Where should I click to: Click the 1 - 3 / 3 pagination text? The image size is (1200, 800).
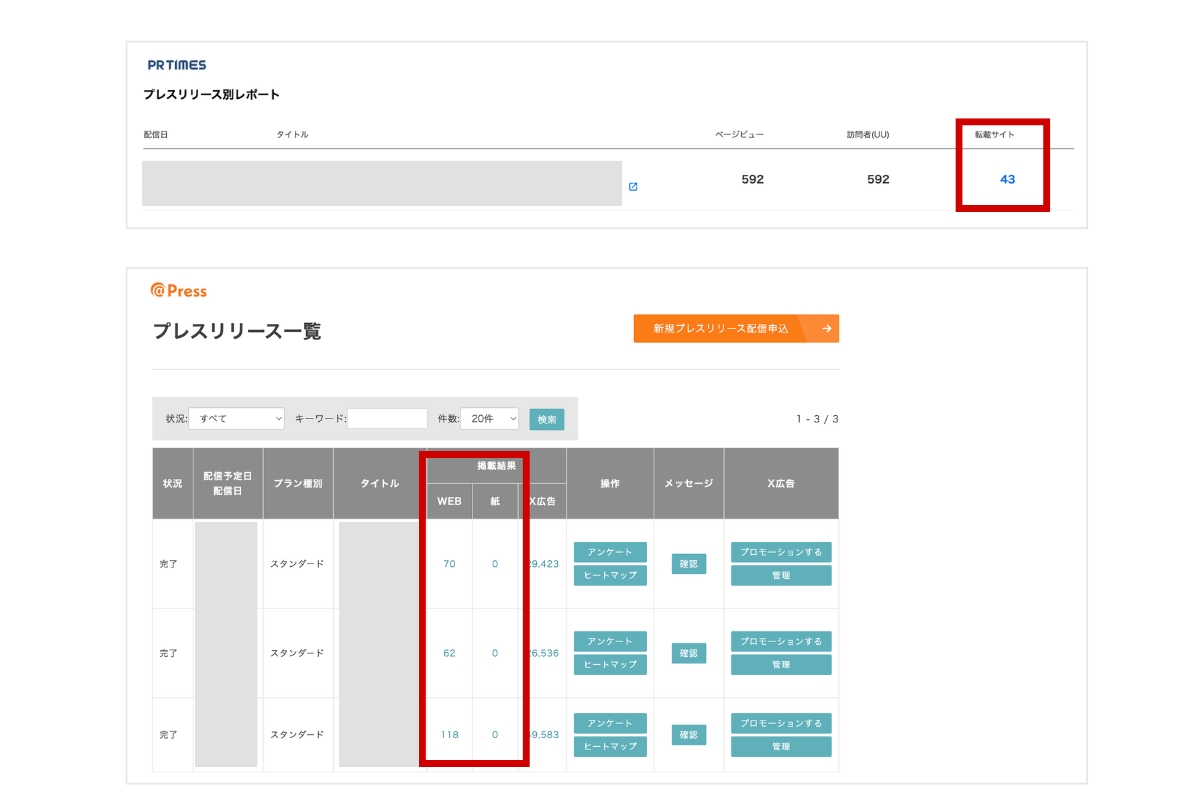[817, 419]
